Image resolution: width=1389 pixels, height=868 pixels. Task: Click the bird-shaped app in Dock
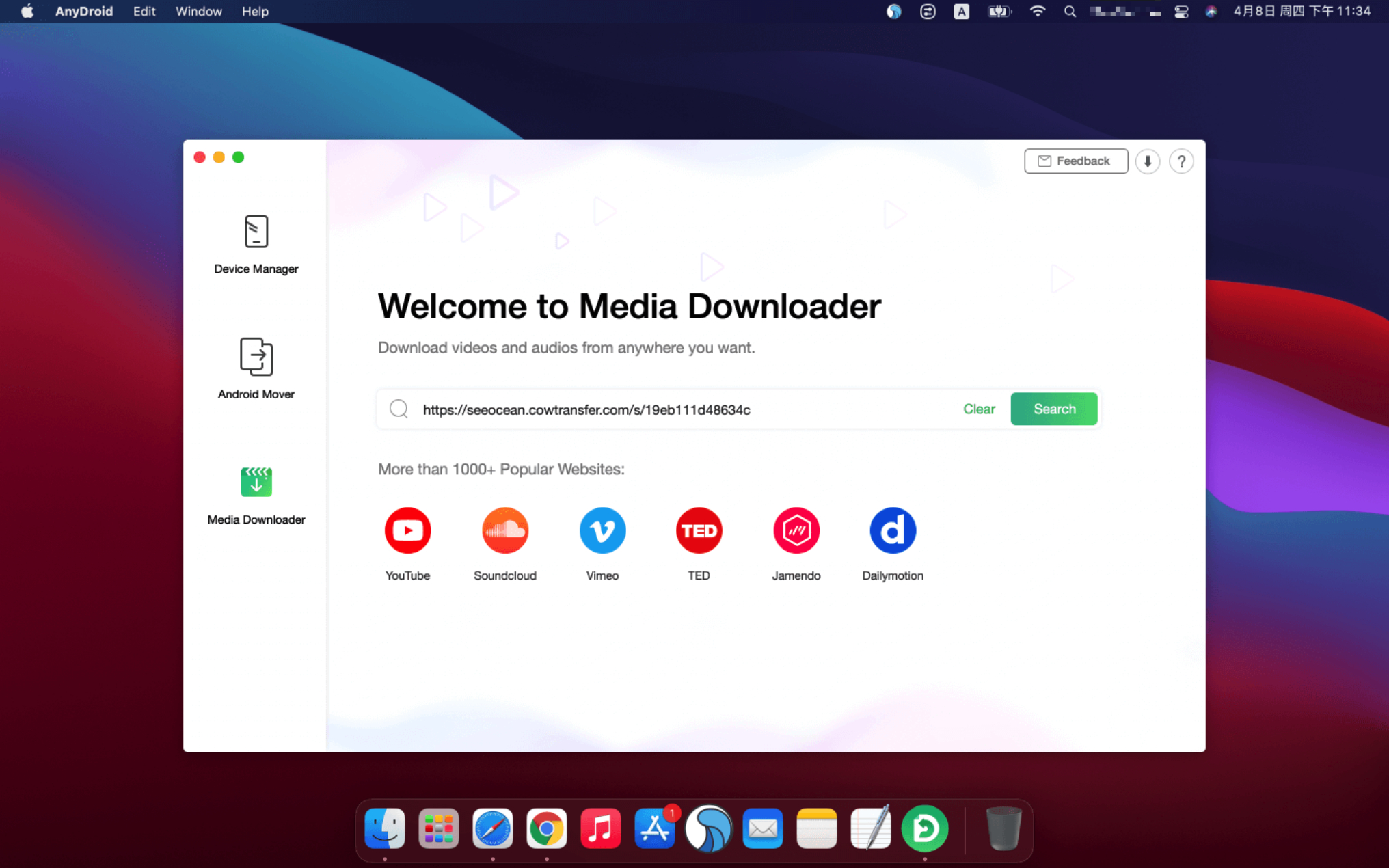(709, 828)
